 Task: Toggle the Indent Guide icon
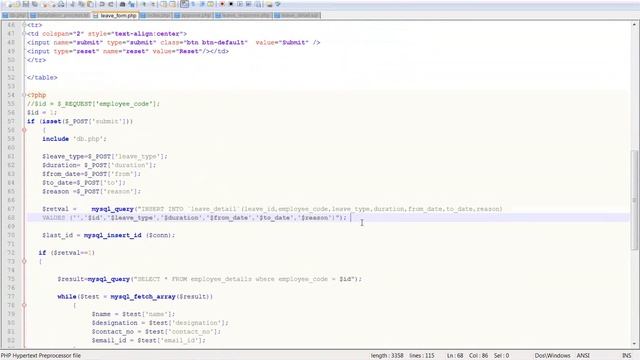tap(202, 4)
